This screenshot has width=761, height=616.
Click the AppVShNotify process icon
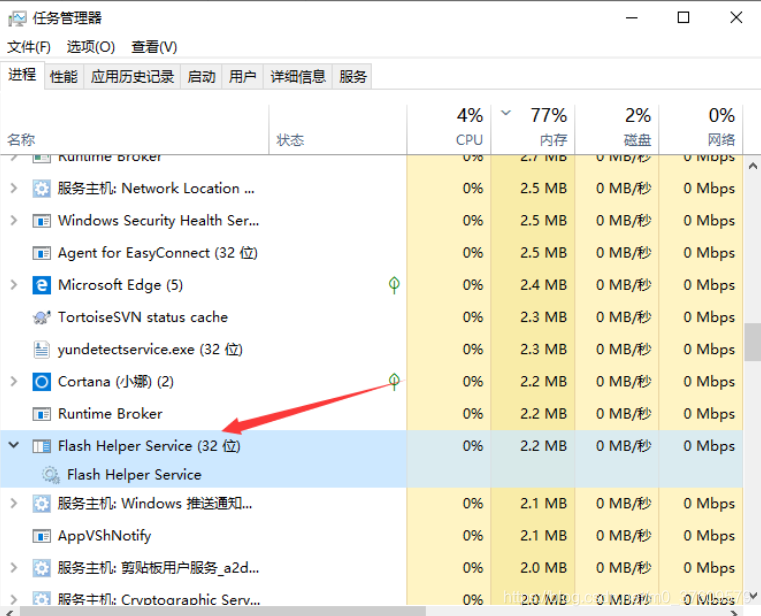42,536
